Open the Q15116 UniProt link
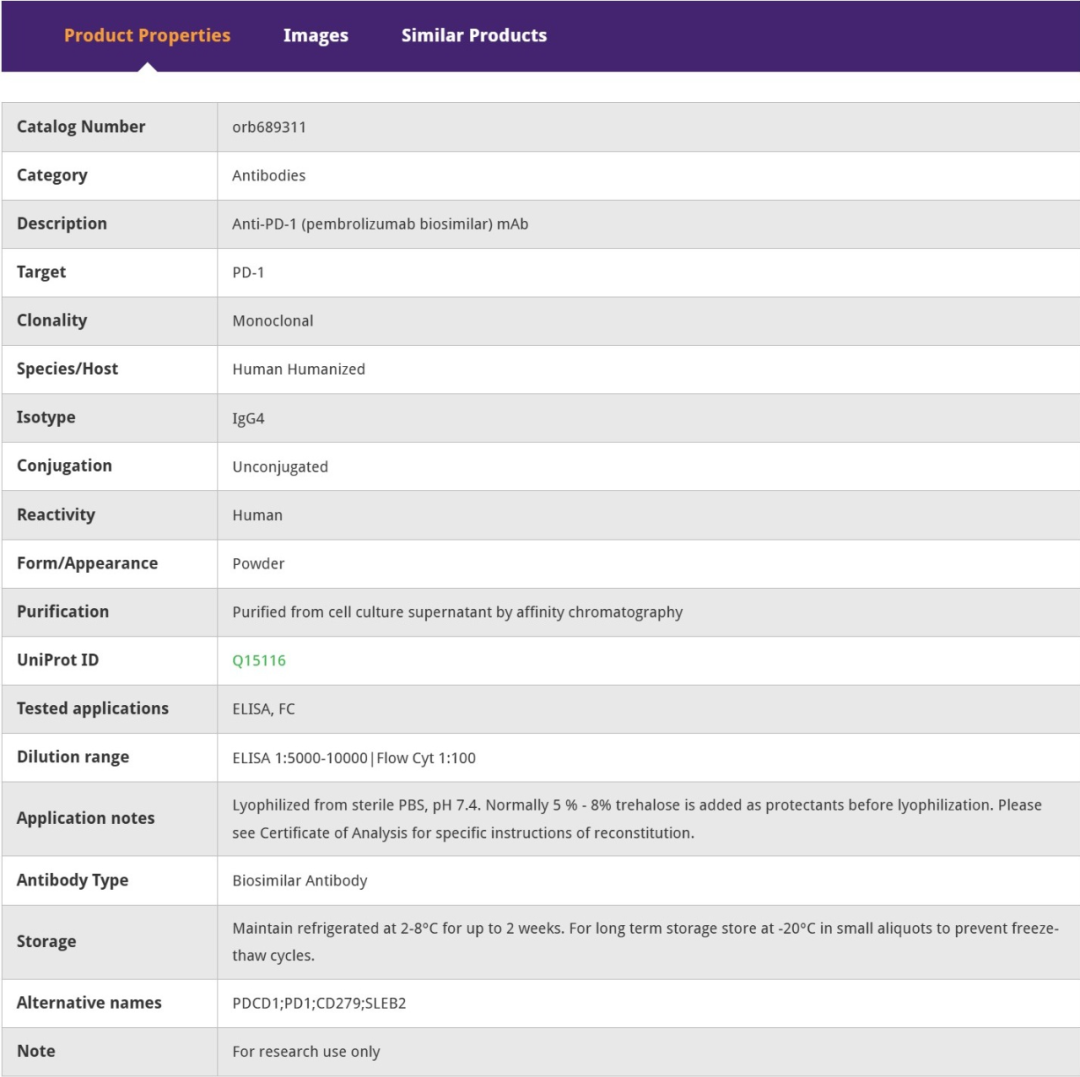1080x1077 pixels. point(259,661)
